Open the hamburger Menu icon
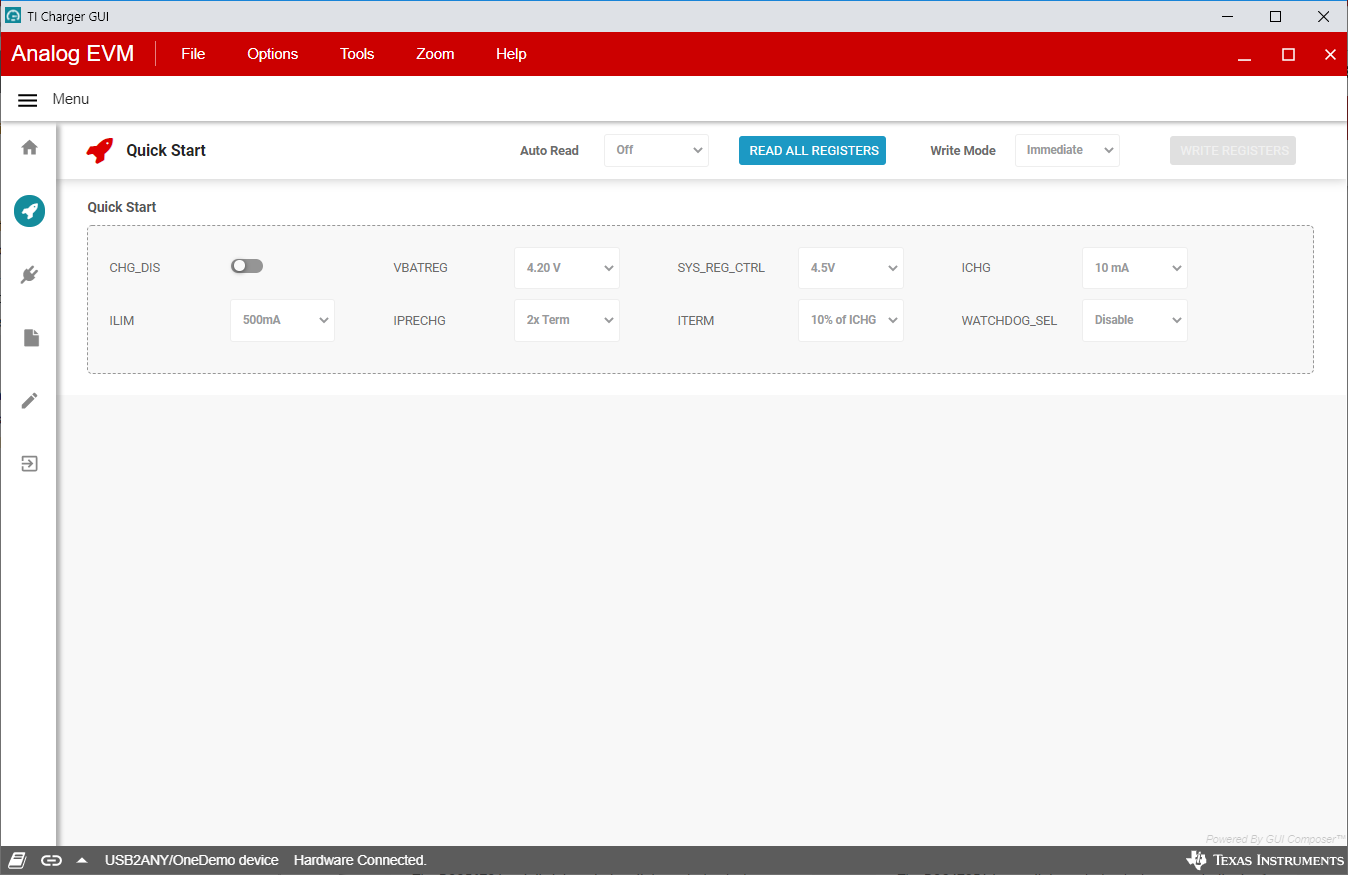This screenshot has height=875, width=1348. pos(28,100)
